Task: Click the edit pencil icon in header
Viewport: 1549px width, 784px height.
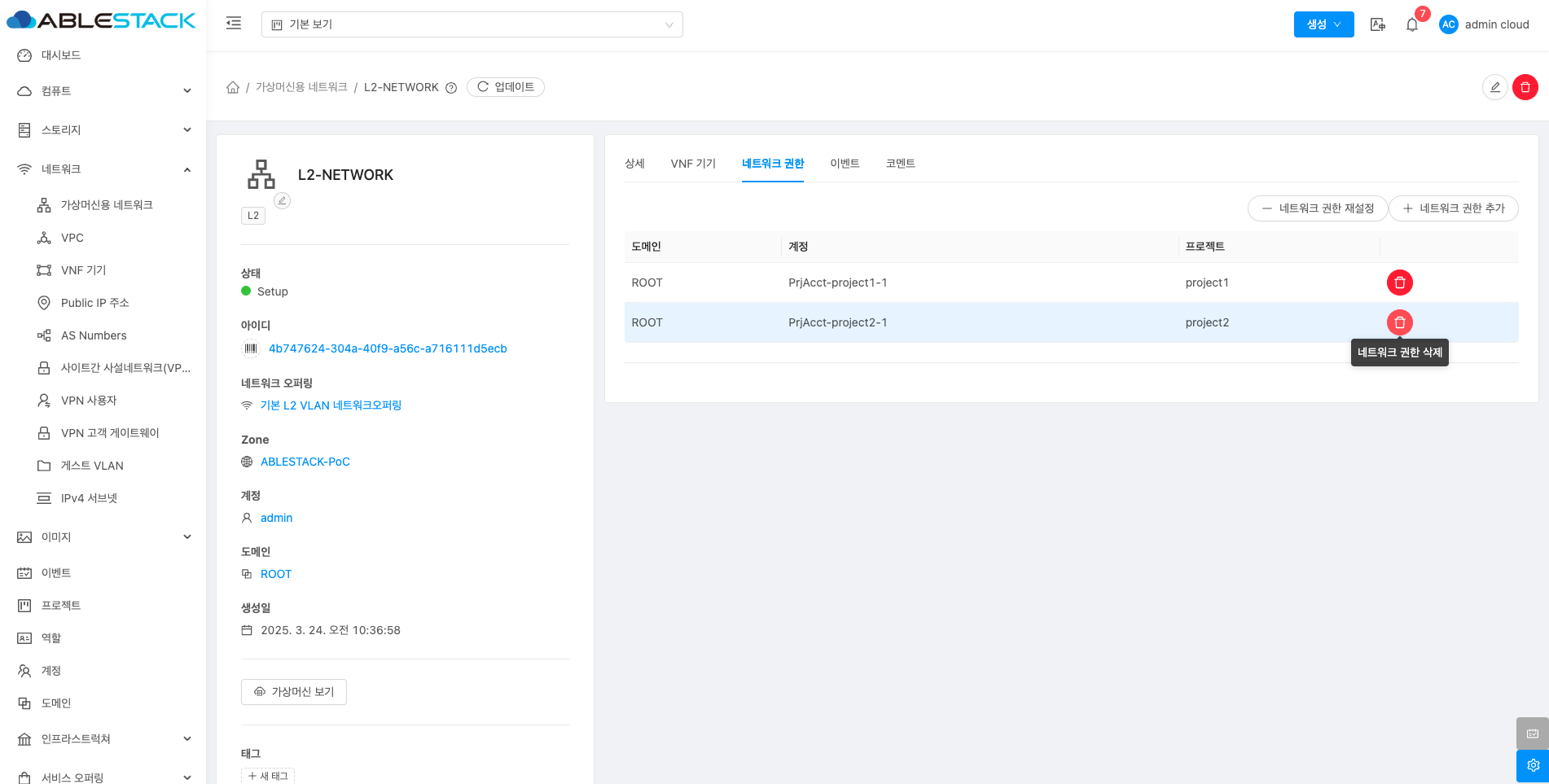Action: pyautogui.click(x=1494, y=87)
